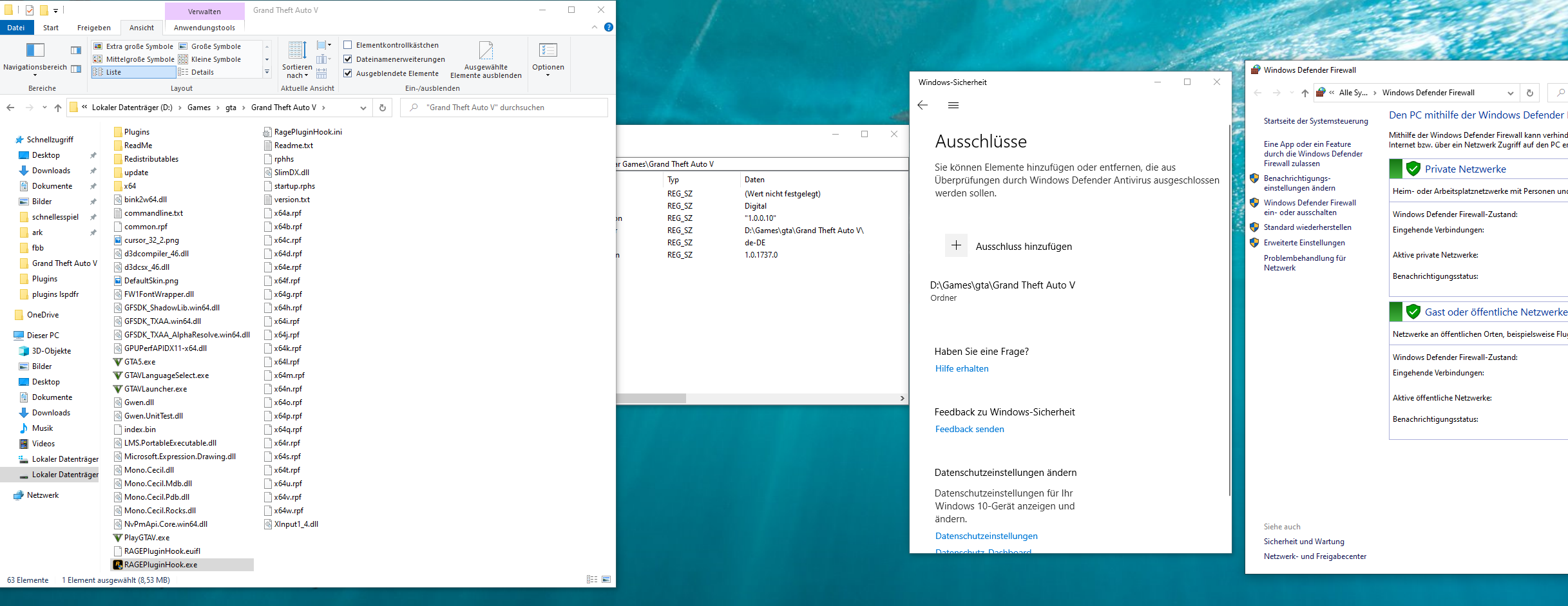Click the Gast oder öffentliche Netzwerke shield icon
The image size is (1568, 606).
click(x=1413, y=312)
